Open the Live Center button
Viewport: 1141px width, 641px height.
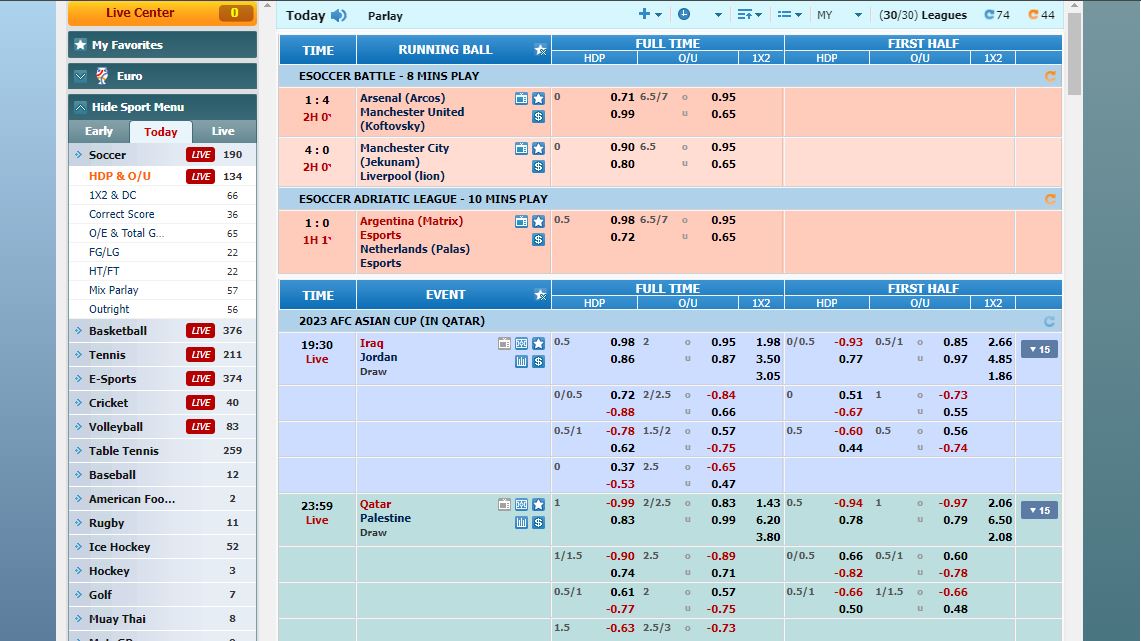[x=162, y=13]
